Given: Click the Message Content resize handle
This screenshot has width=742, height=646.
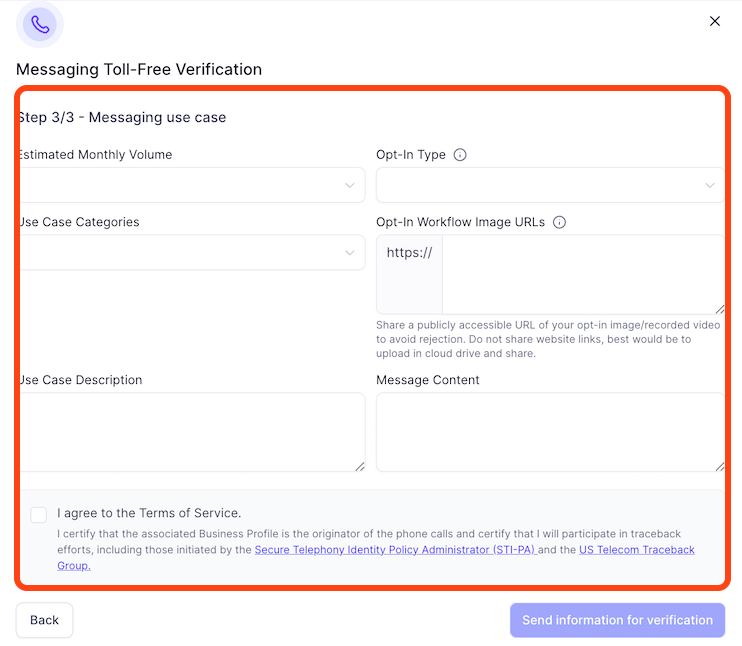Looking at the screenshot, I should pos(719,466).
